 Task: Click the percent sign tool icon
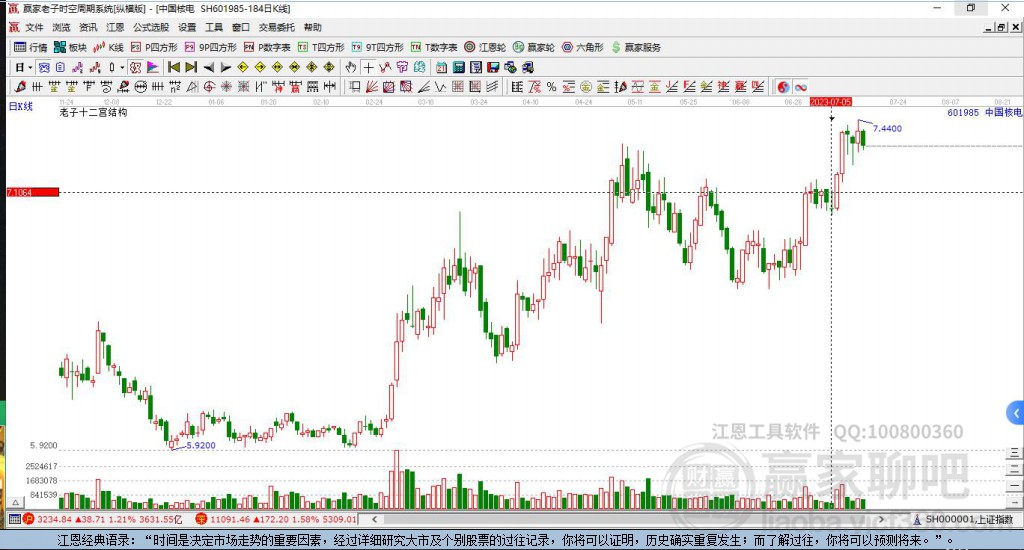click(x=552, y=87)
